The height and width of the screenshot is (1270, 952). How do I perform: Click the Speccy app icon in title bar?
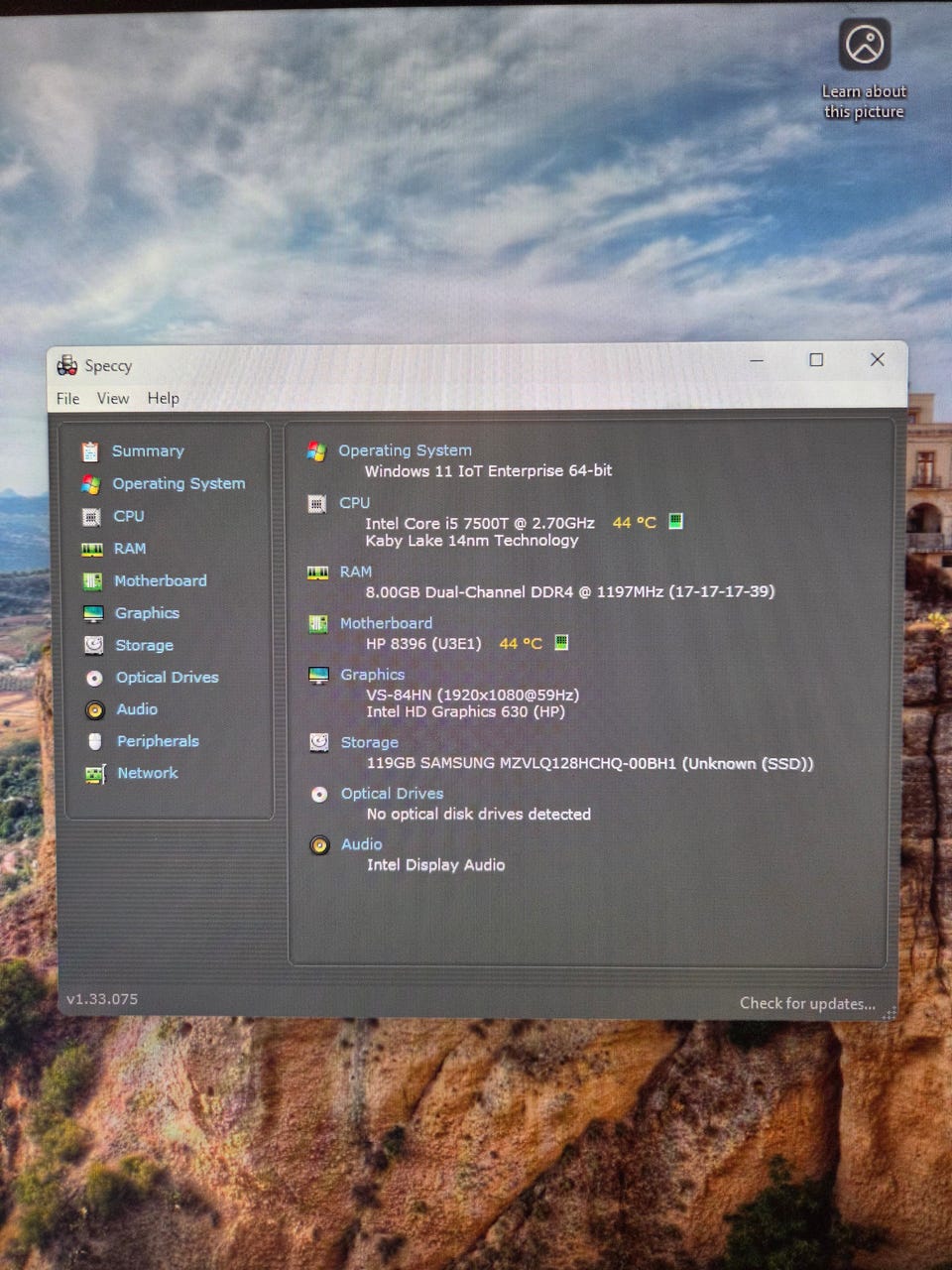pyautogui.click(x=67, y=365)
